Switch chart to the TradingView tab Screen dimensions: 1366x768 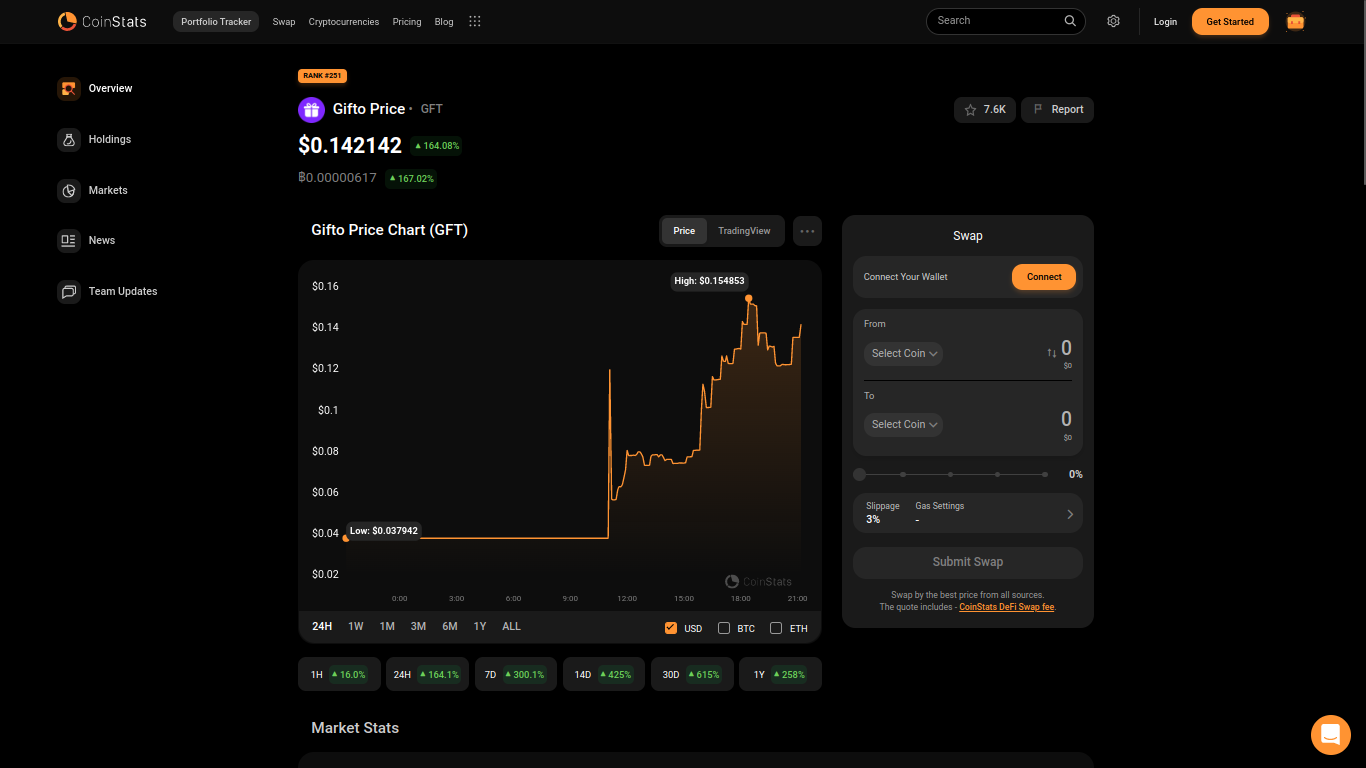pyautogui.click(x=744, y=231)
